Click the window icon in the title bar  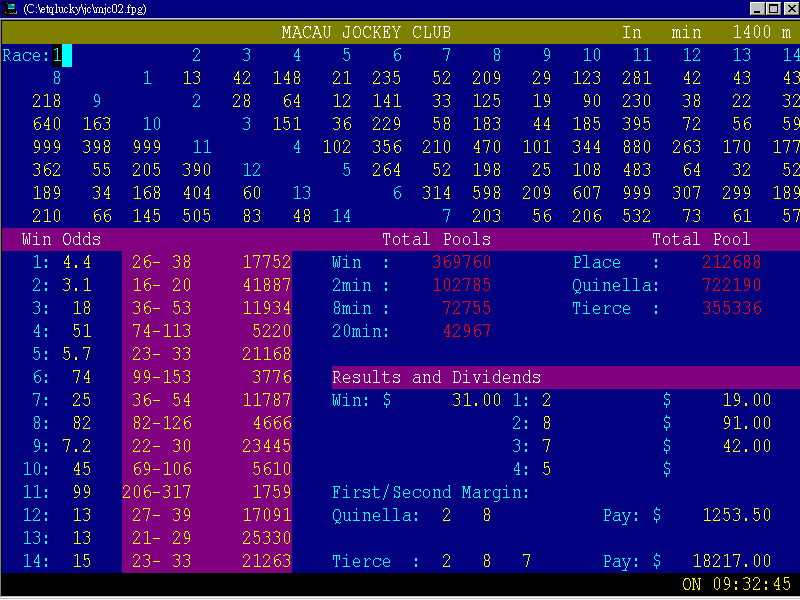tap(9, 8)
